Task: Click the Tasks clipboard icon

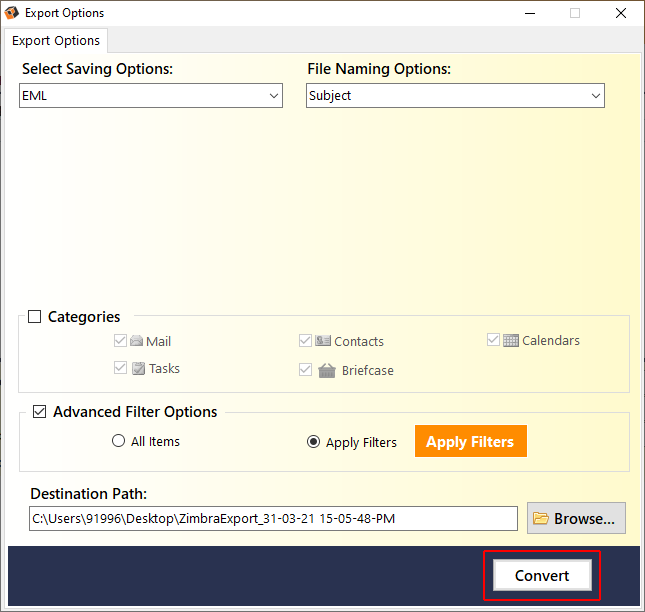Action: tap(138, 369)
